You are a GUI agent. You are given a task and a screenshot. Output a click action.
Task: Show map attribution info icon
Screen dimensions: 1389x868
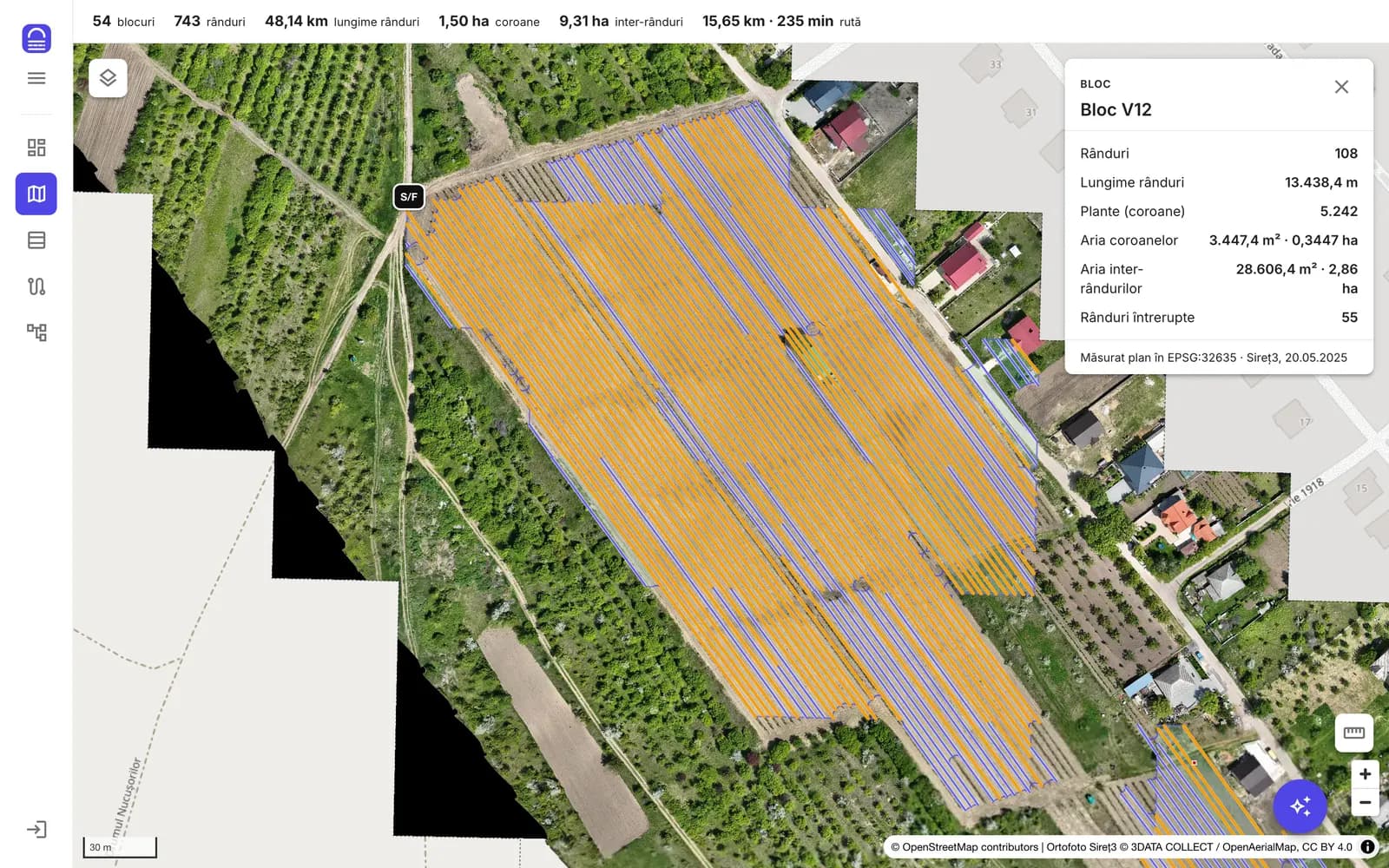click(1367, 847)
